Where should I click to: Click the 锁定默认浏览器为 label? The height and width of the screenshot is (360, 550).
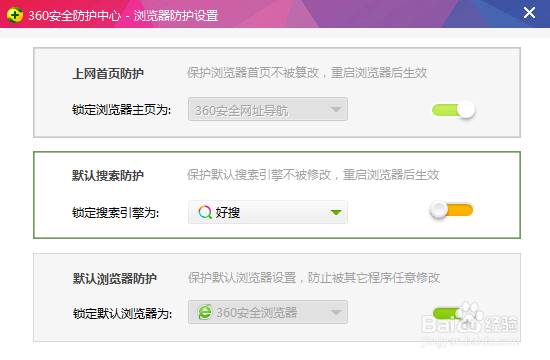122,313
